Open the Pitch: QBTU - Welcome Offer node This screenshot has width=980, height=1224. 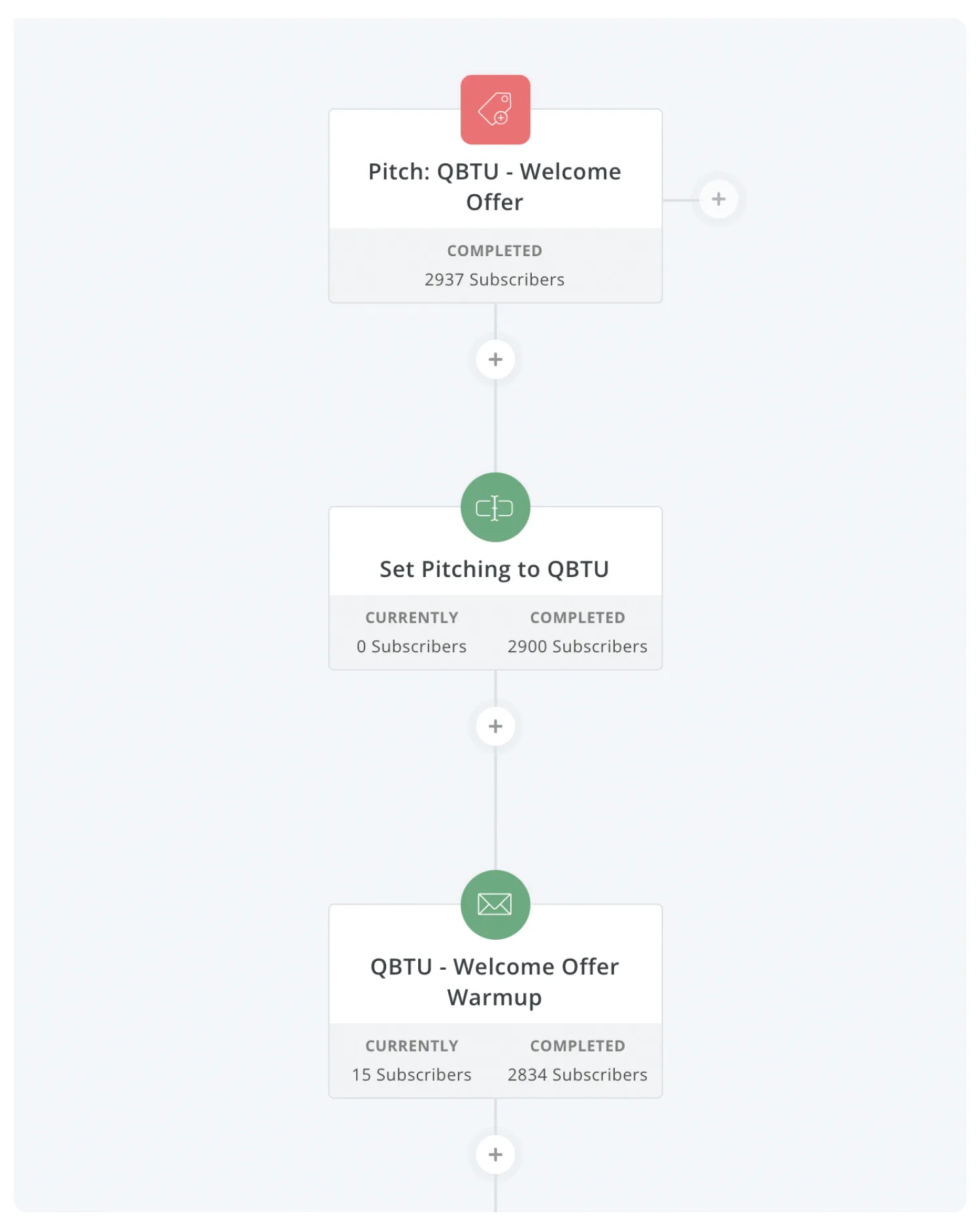click(x=495, y=187)
